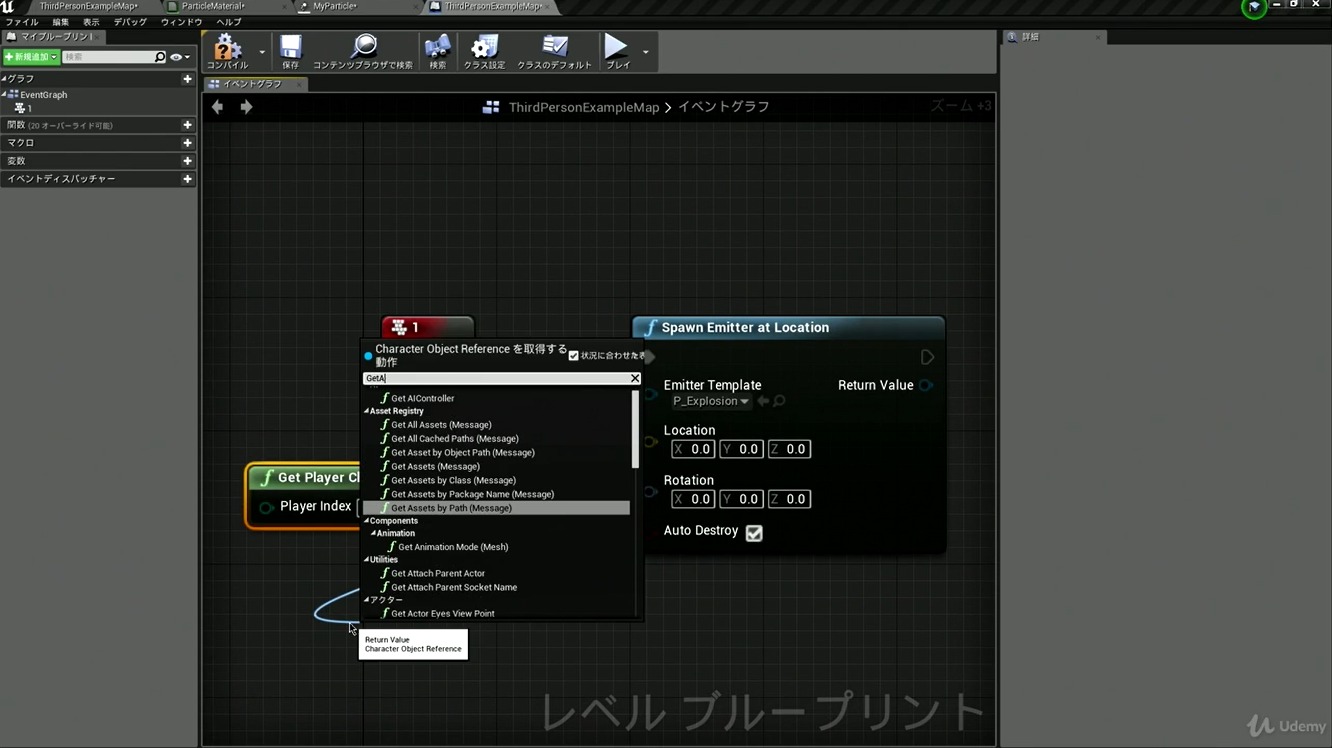Select Get Assets by Path (Message)
The height and width of the screenshot is (748, 1332).
click(451, 508)
